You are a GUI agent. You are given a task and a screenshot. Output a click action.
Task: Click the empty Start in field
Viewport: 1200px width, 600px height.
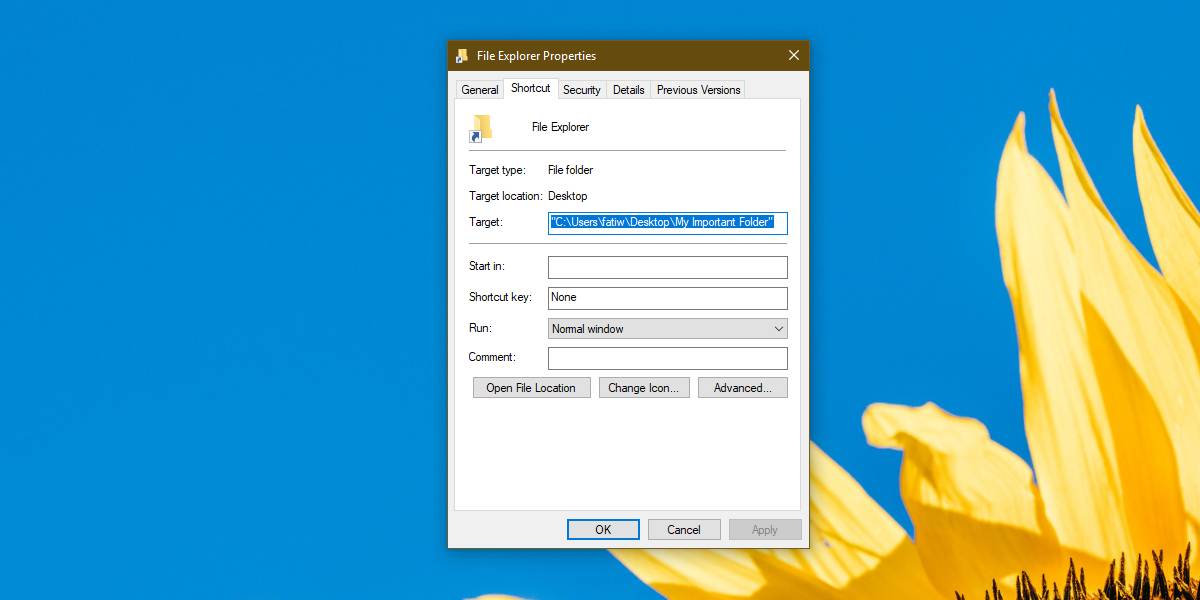[x=667, y=267]
